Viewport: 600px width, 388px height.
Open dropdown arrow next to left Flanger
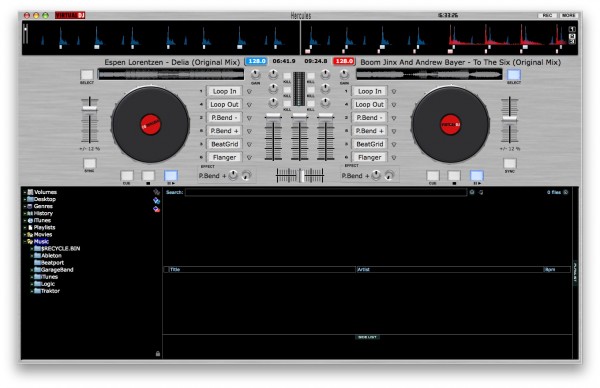pos(249,157)
